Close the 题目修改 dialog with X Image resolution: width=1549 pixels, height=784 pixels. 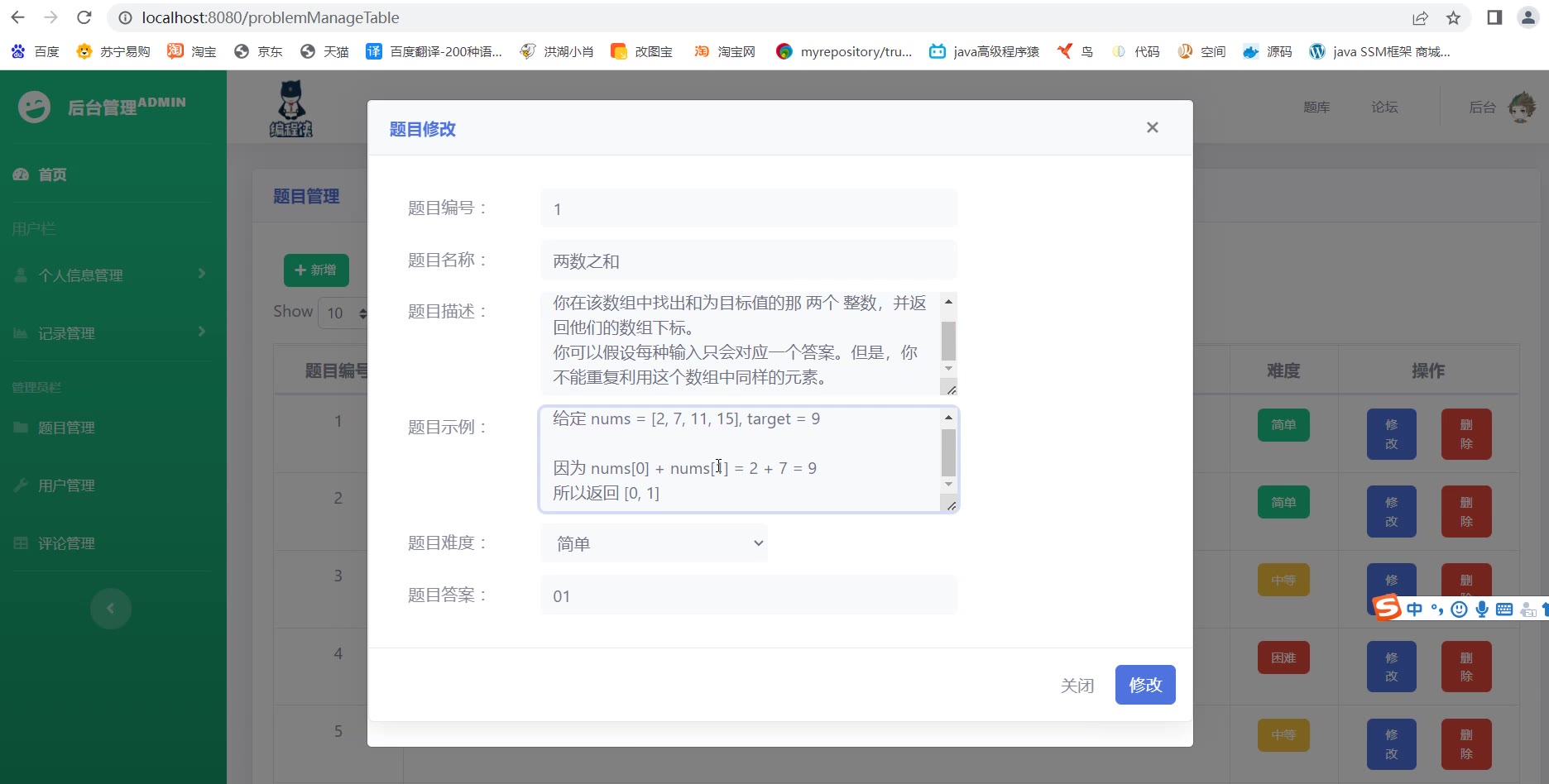1152,127
